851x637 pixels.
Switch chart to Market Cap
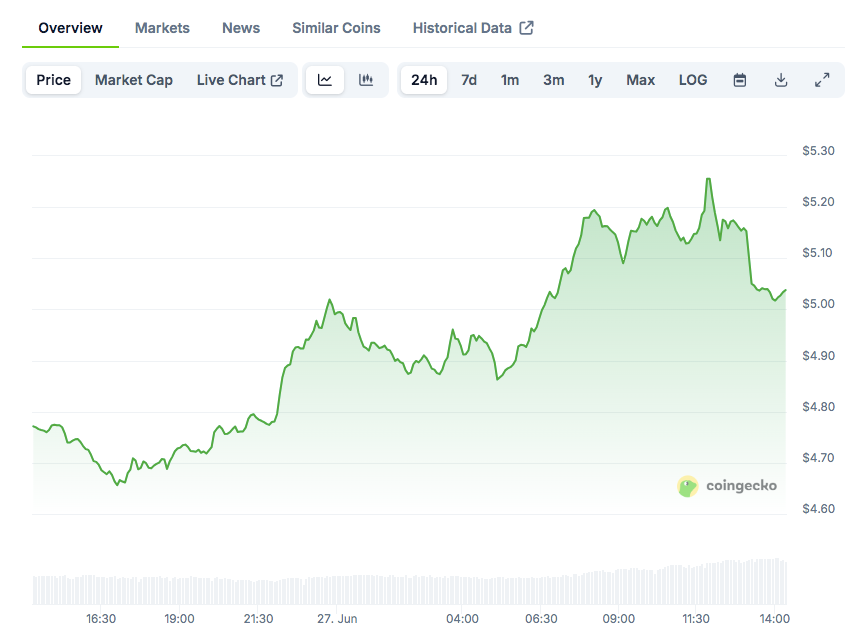pyautogui.click(x=134, y=80)
